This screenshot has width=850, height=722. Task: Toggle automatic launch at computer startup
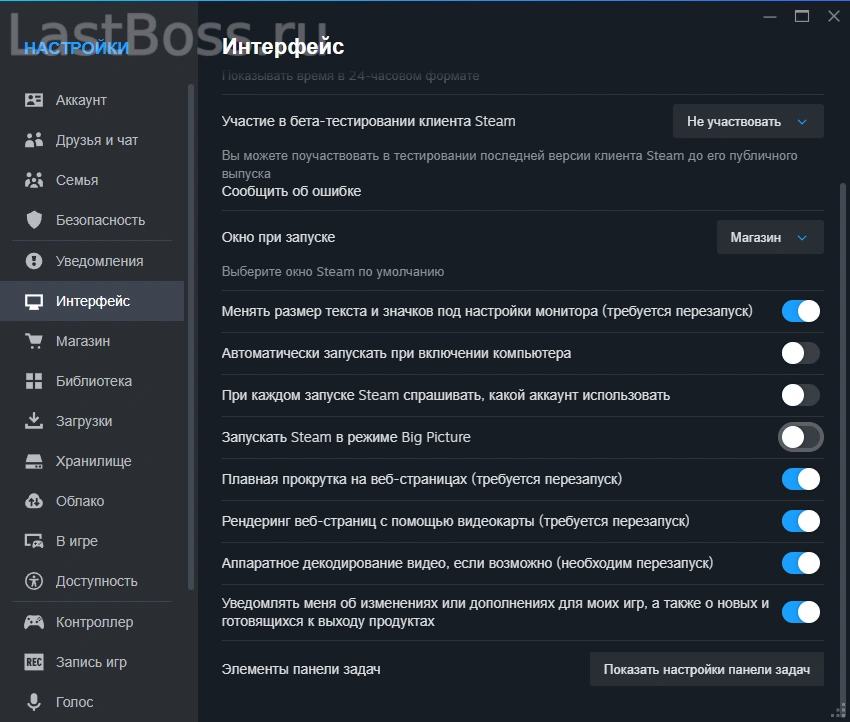pos(800,353)
